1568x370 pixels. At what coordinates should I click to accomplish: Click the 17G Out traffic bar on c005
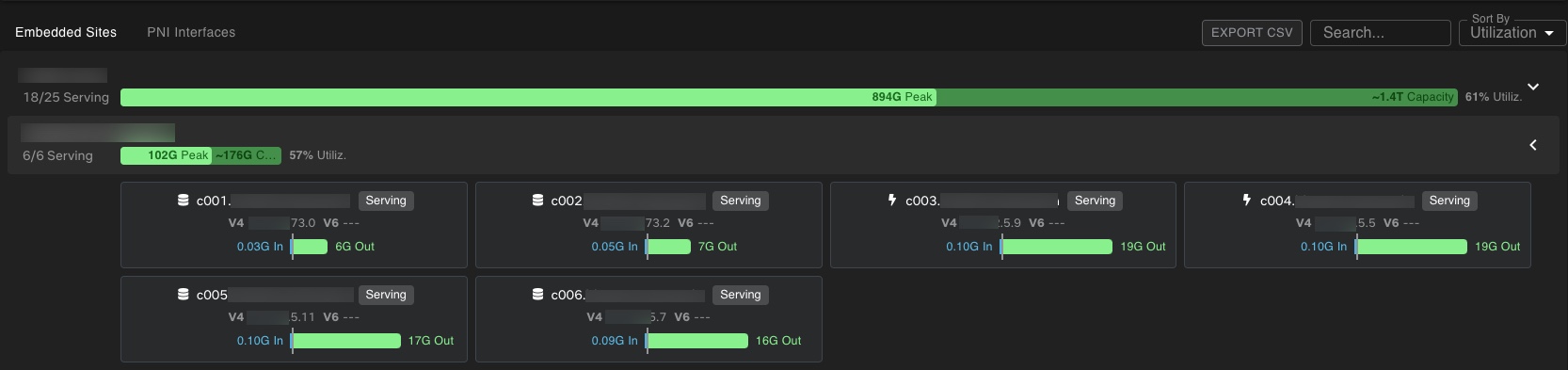345,341
